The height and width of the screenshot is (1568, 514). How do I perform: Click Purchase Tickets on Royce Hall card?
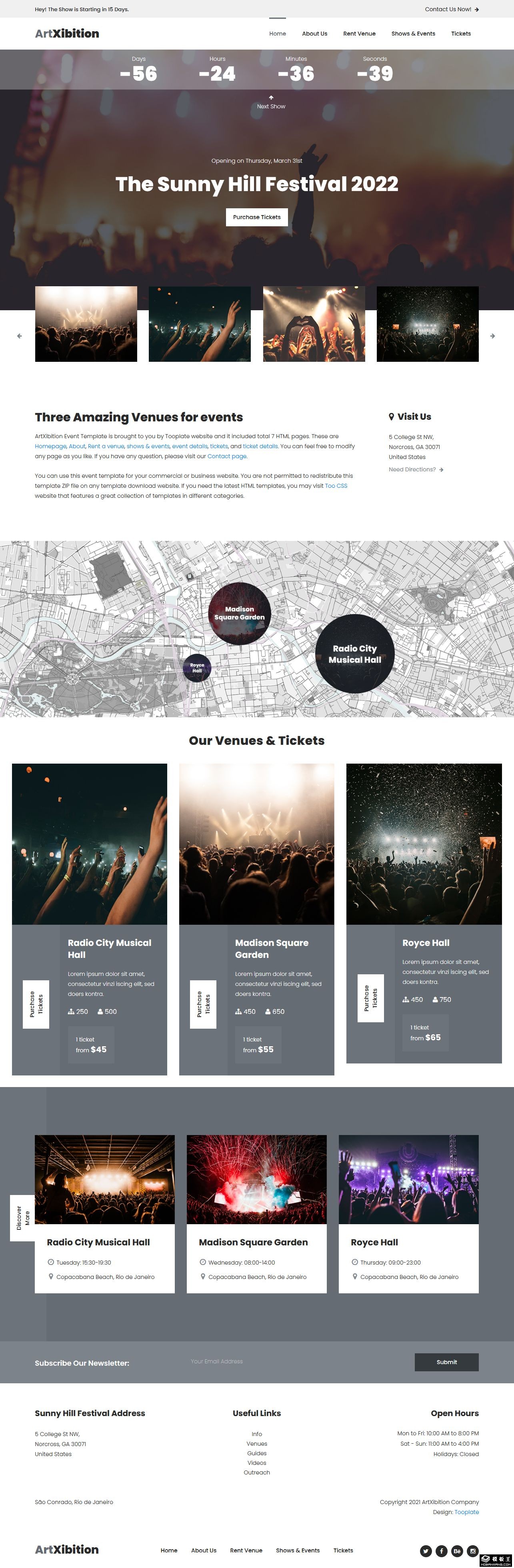(x=370, y=998)
